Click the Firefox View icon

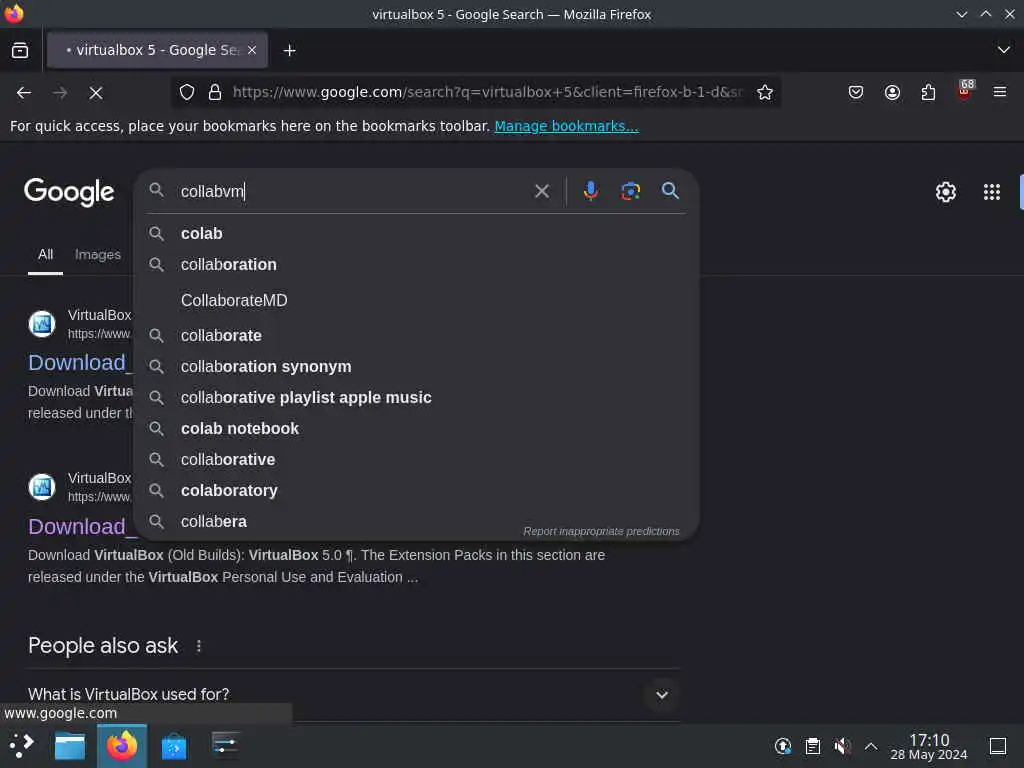(x=20, y=50)
